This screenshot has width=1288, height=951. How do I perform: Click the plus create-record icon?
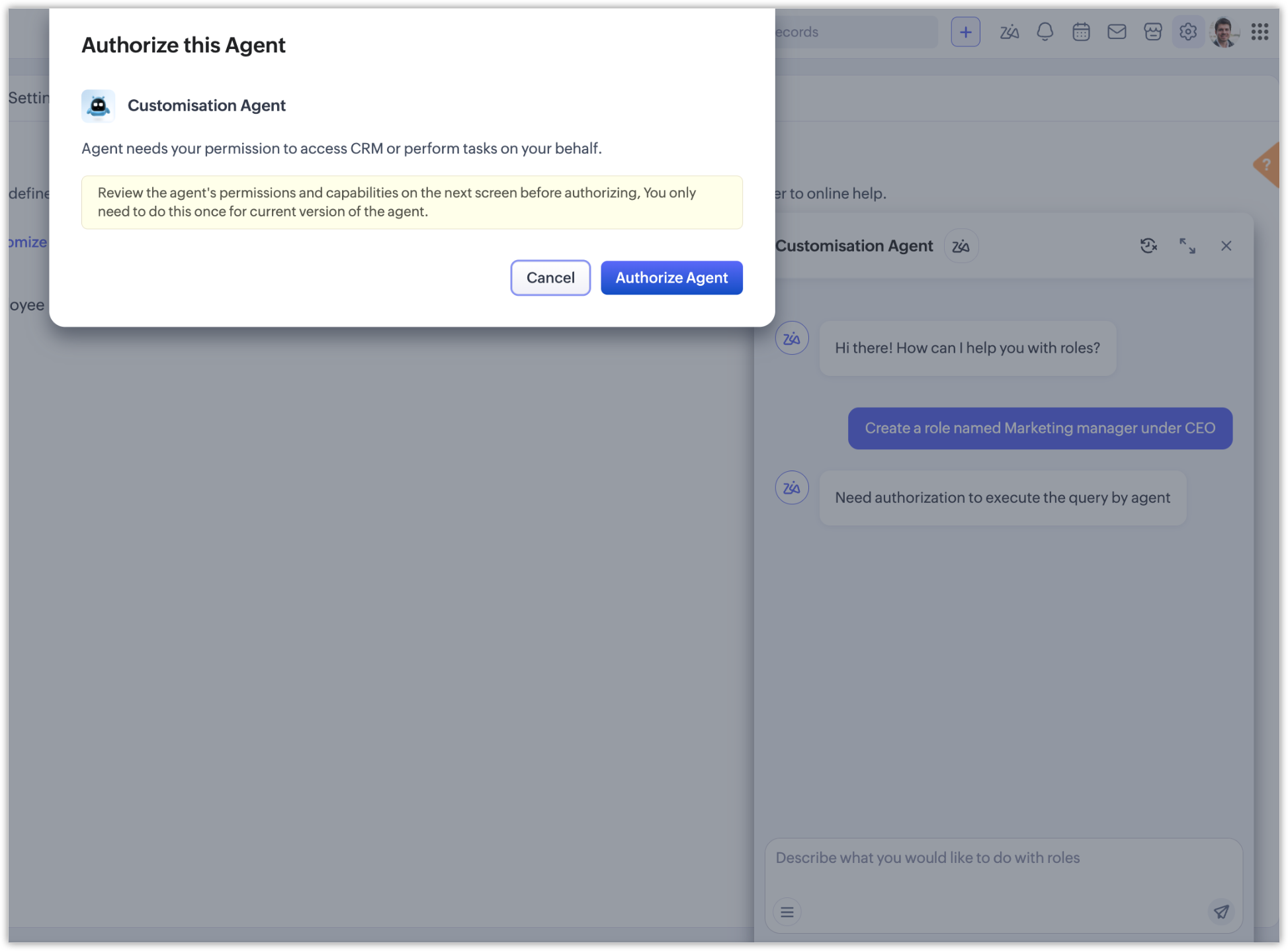[x=965, y=31]
